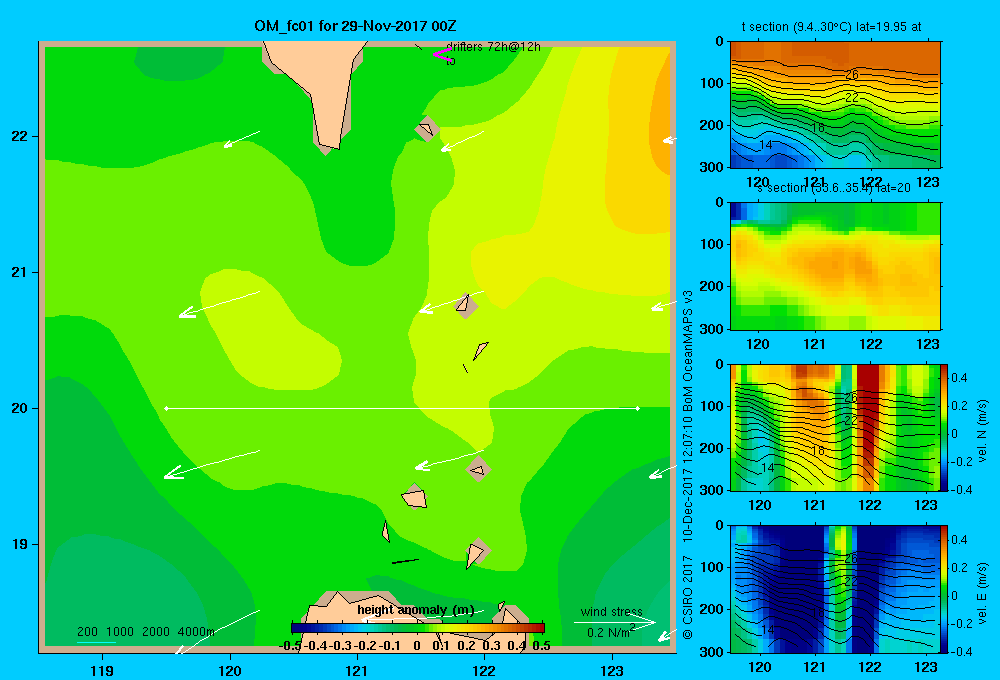Click the '14' contour label in temperature section
This screenshot has width=1000, height=680.
point(765,145)
